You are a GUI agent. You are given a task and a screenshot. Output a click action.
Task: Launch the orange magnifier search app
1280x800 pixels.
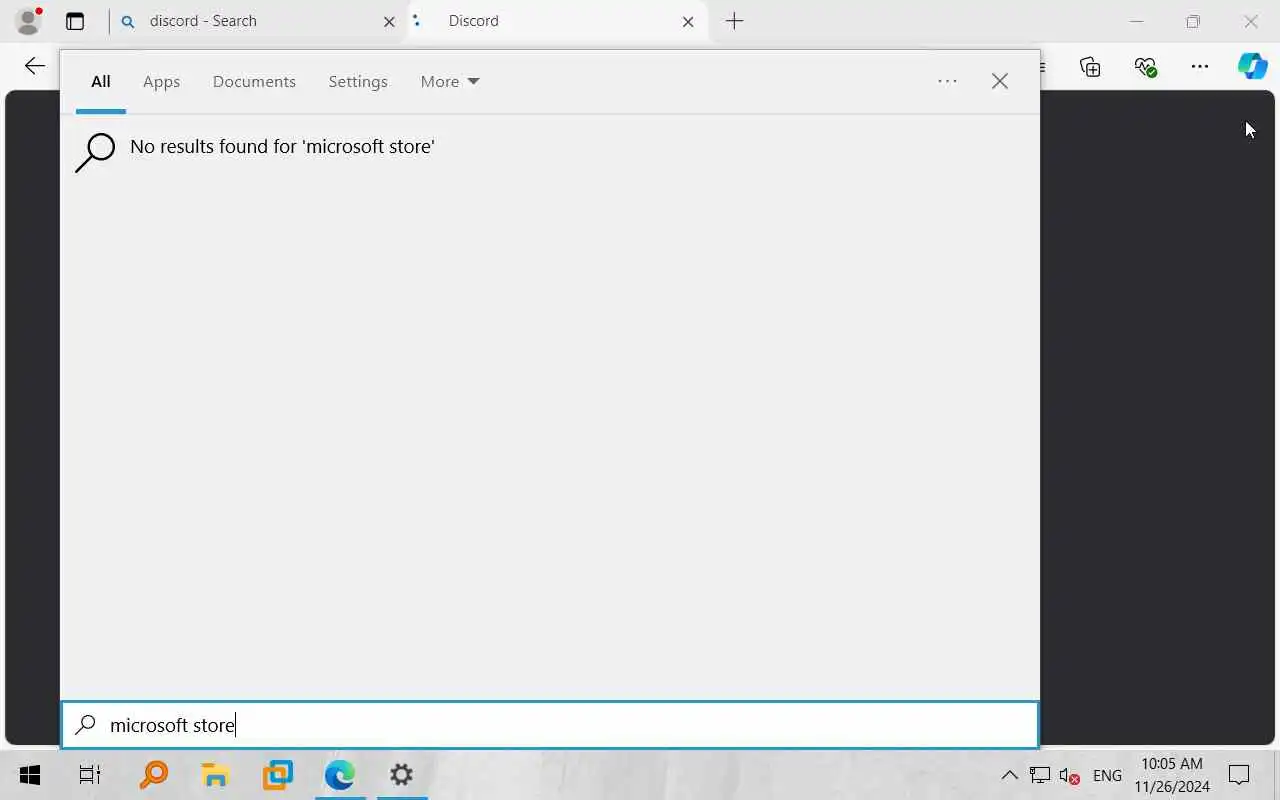click(x=153, y=775)
